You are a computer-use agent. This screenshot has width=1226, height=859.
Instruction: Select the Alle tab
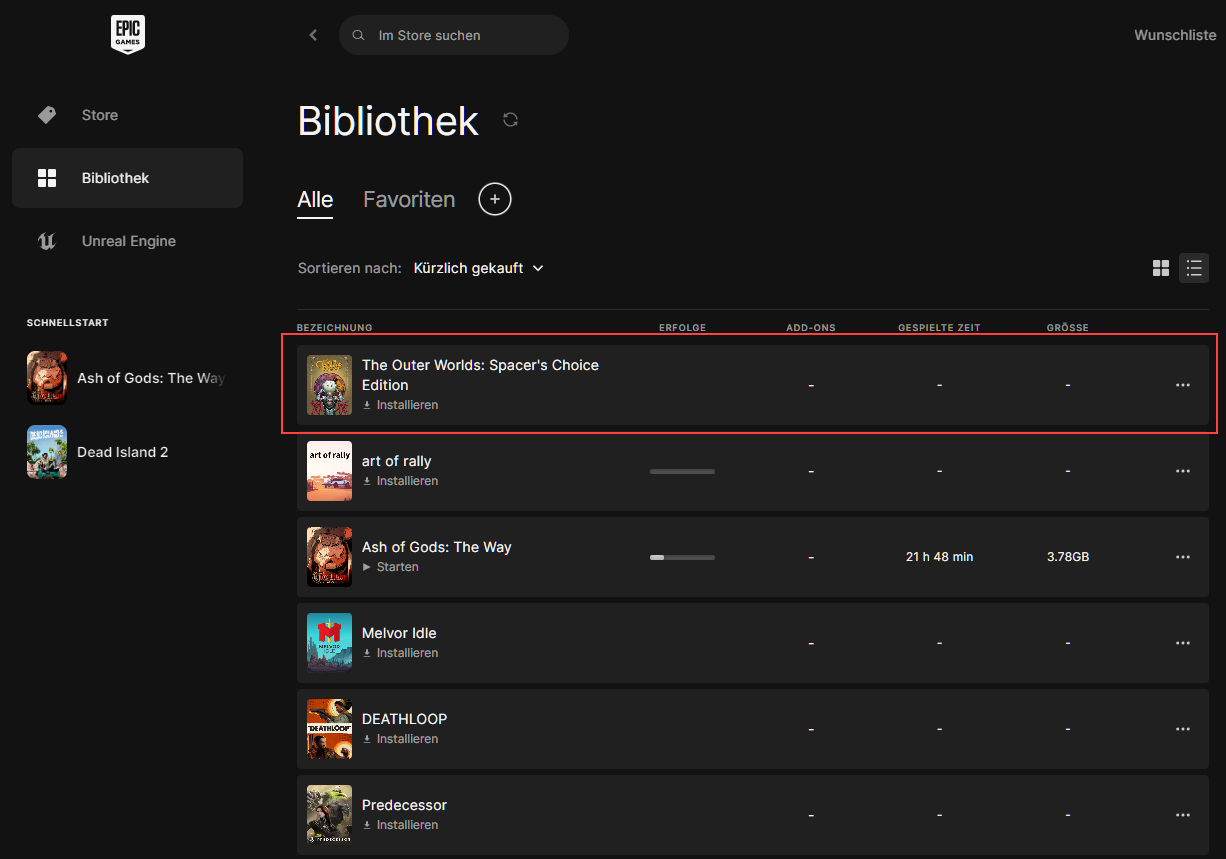point(315,199)
